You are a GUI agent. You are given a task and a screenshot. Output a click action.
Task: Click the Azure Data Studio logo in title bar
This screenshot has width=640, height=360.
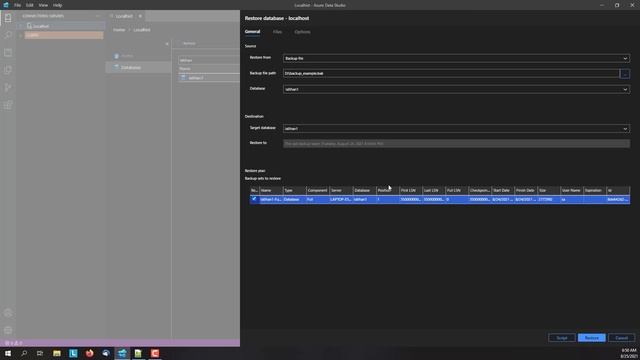pyautogui.click(x=6, y=5)
